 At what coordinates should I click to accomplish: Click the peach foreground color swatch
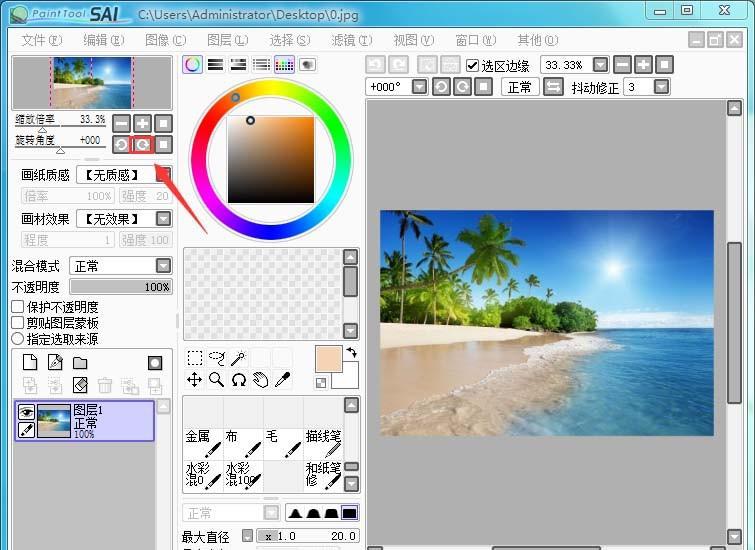pyautogui.click(x=328, y=359)
